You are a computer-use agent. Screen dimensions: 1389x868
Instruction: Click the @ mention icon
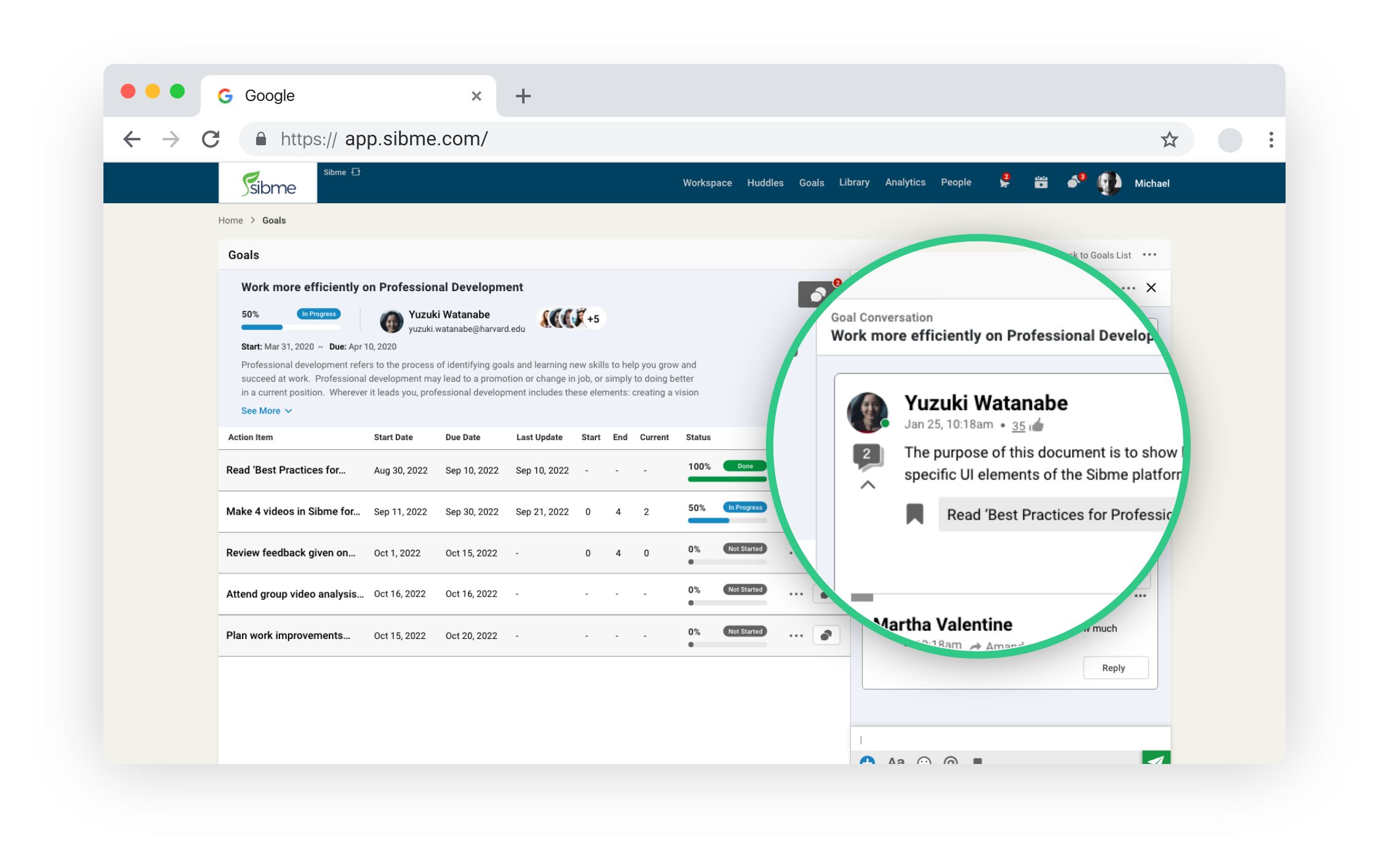(x=951, y=761)
